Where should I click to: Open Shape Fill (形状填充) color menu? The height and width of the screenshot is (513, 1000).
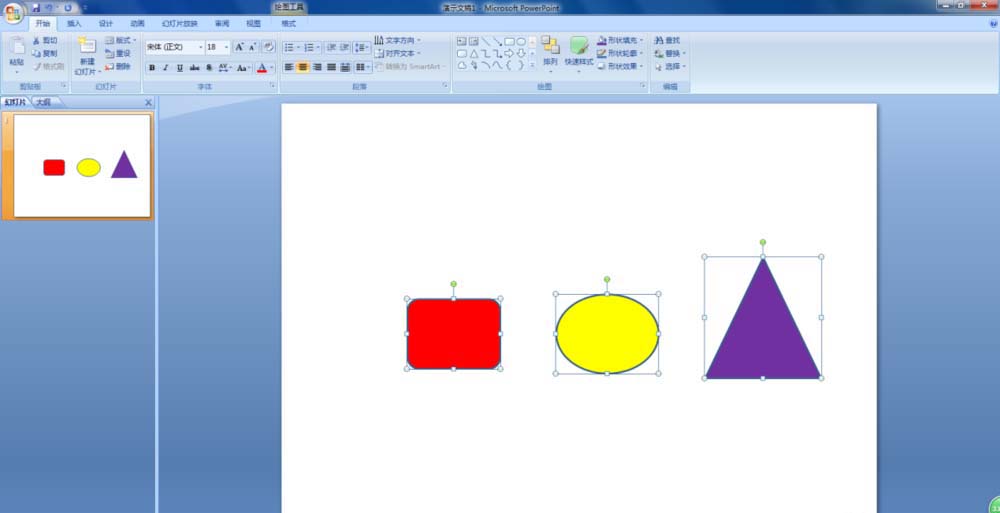(620, 41)
